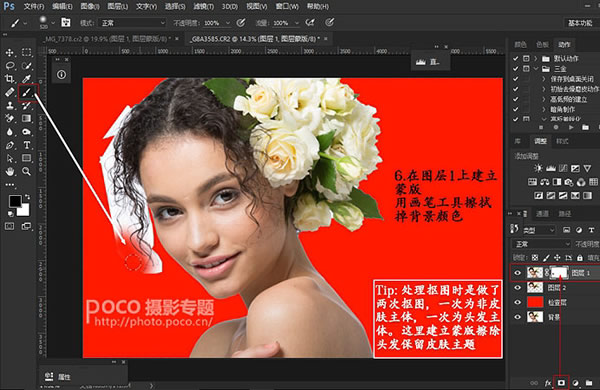Expand the 默认动作 action folder
The height and width of the screenshot is (390, 600).
coord(535,59)
